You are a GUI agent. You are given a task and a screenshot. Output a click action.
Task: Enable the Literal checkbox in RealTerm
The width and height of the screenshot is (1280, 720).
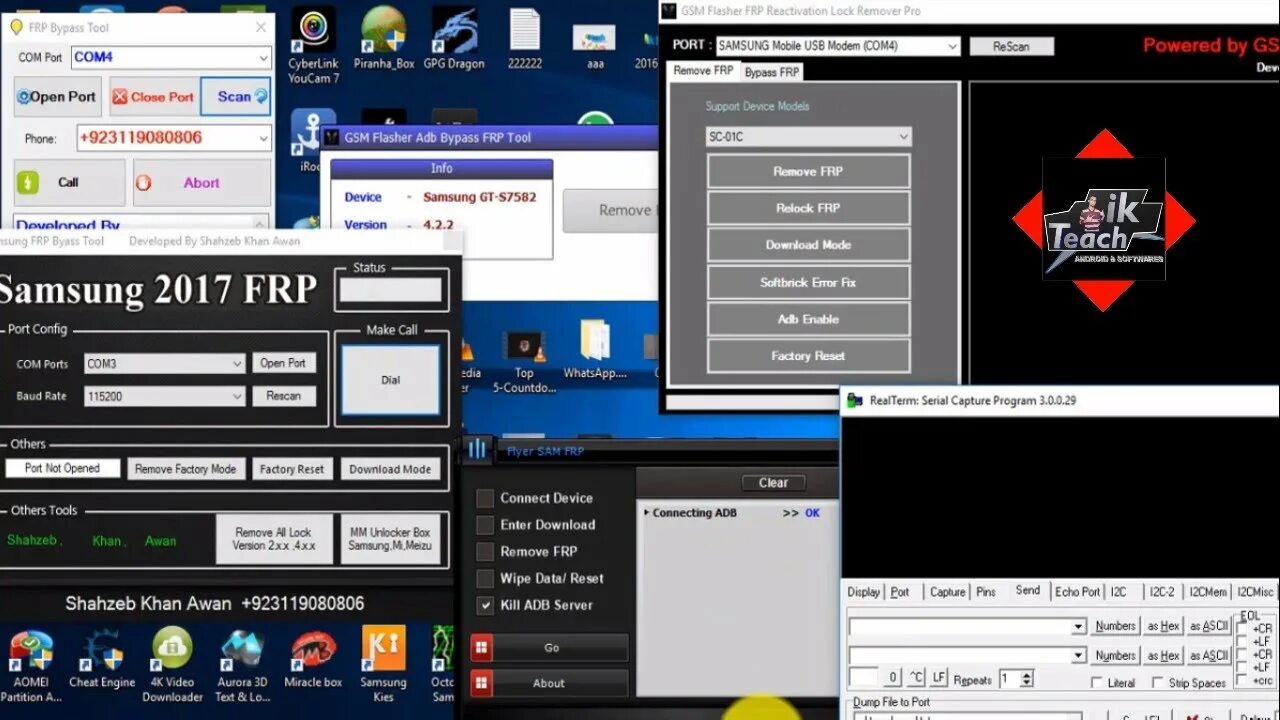(x=1096, y=683)
